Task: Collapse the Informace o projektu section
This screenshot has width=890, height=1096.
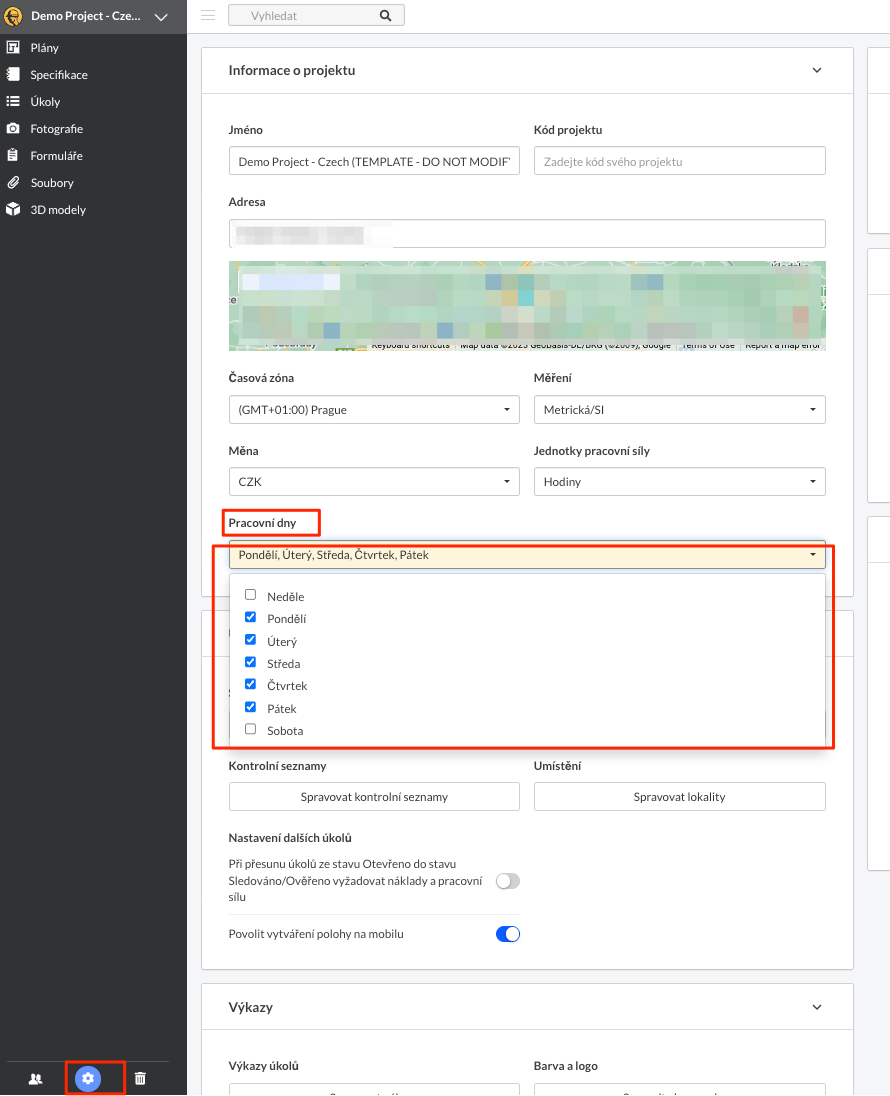Action: 817,70
